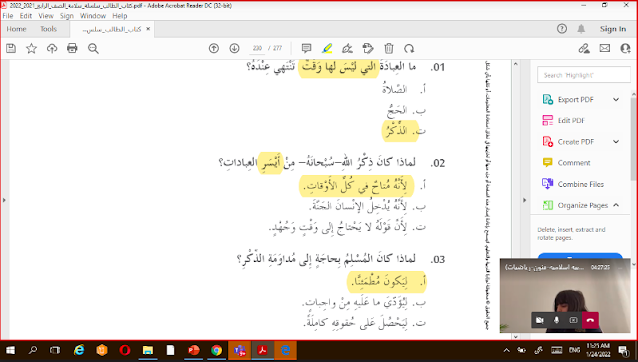Select the Highlight text tool
Viewport: 638px width, 362px height.
coord(327,48)
